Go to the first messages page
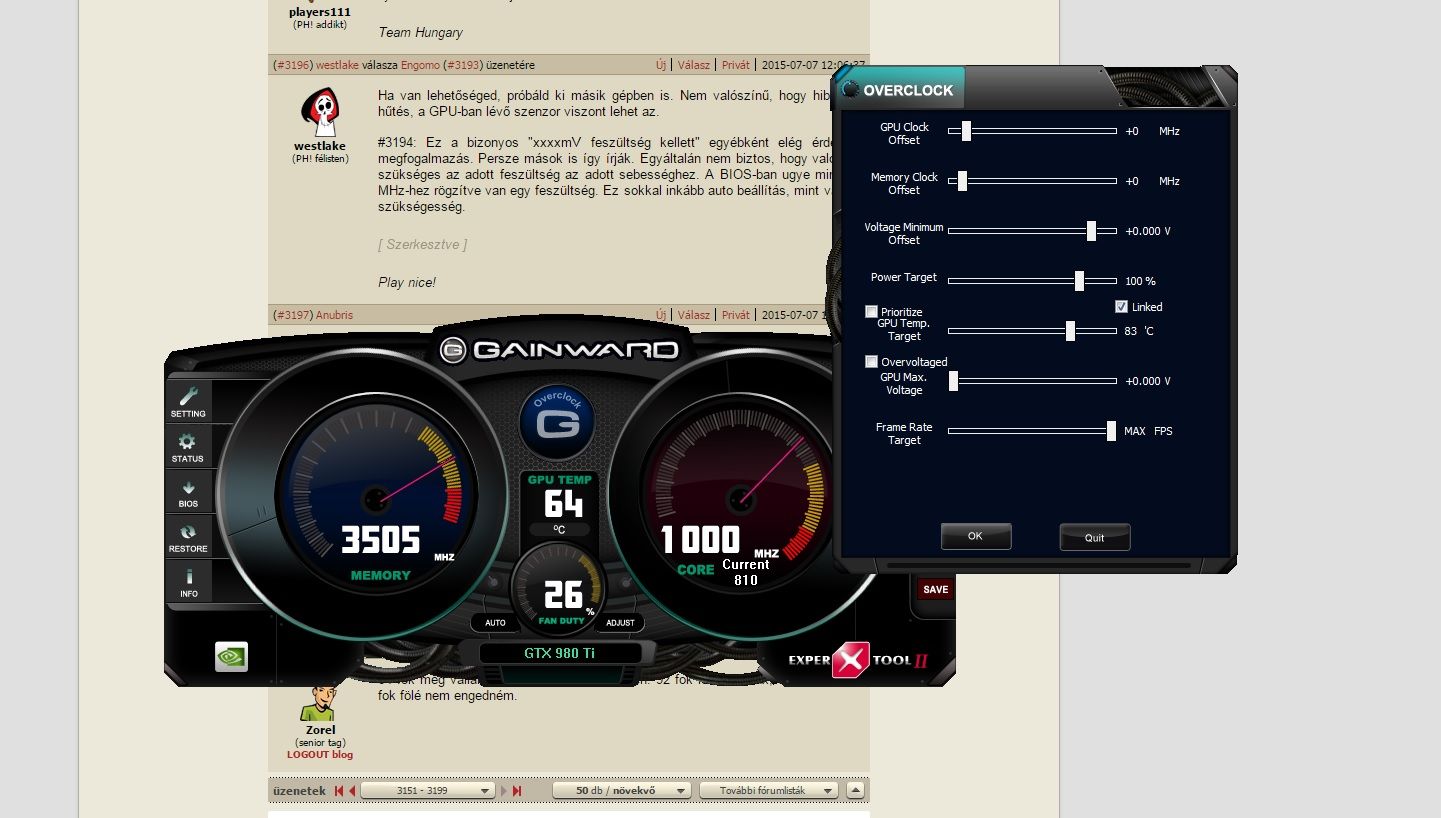The image size is (1441, 818). click(x=339, y=791)
